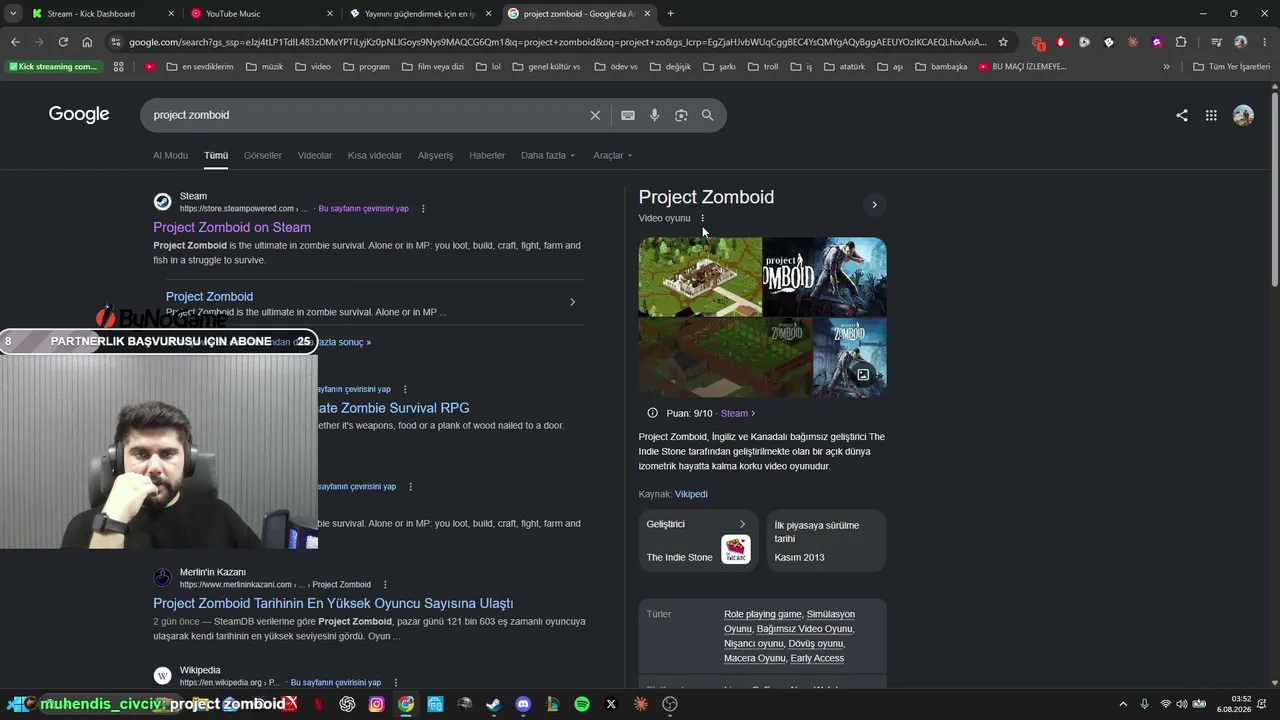1280x720 pixels.
Task: Show hidden system tray icons
Action: pos(1123,704)
